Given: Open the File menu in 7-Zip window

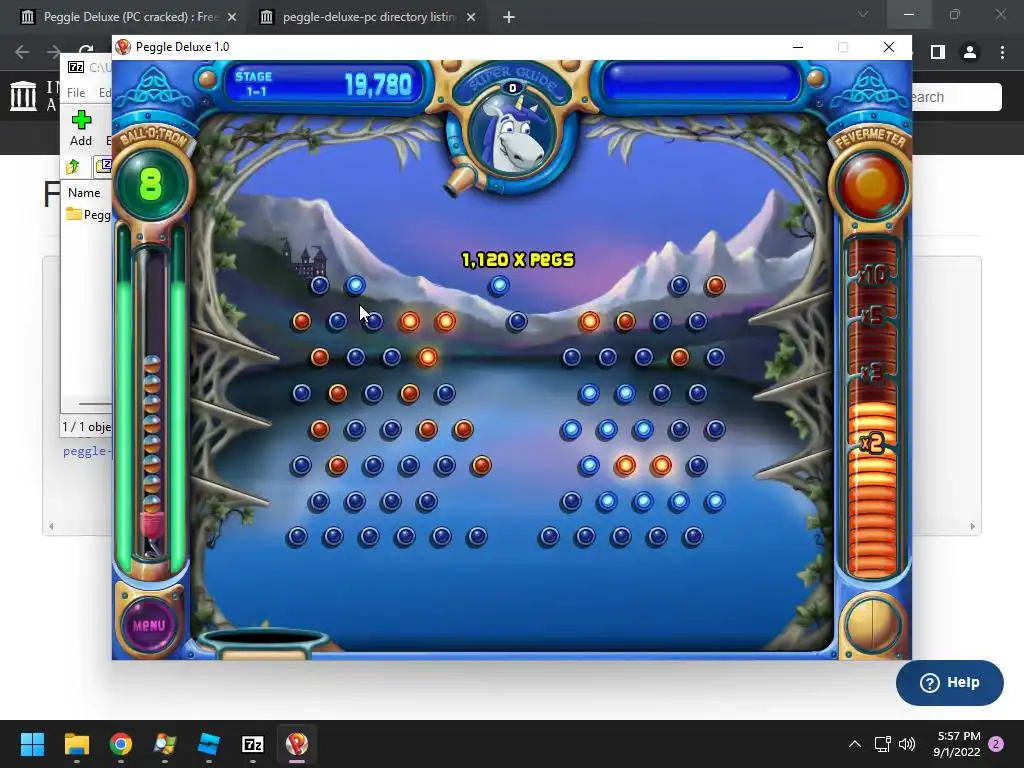Looking at the screenshot, I should coord(76,93).
